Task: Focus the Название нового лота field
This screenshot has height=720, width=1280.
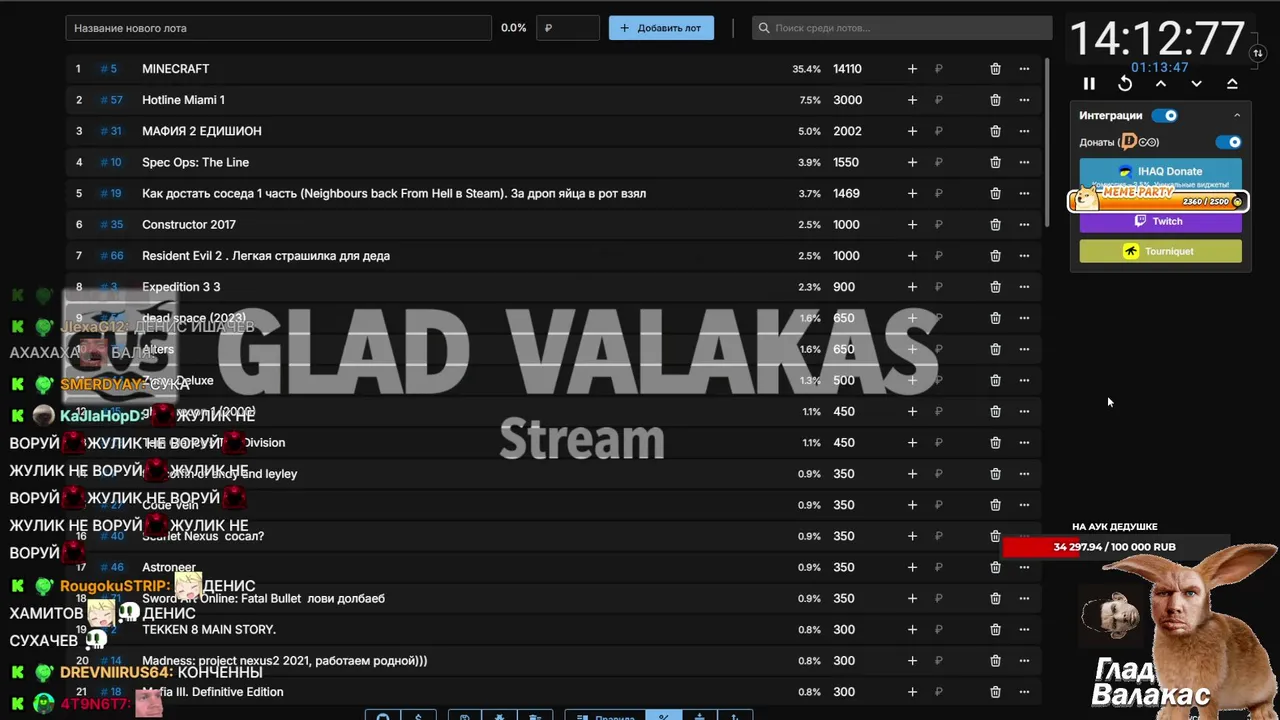Action: [x=278, y=28]
